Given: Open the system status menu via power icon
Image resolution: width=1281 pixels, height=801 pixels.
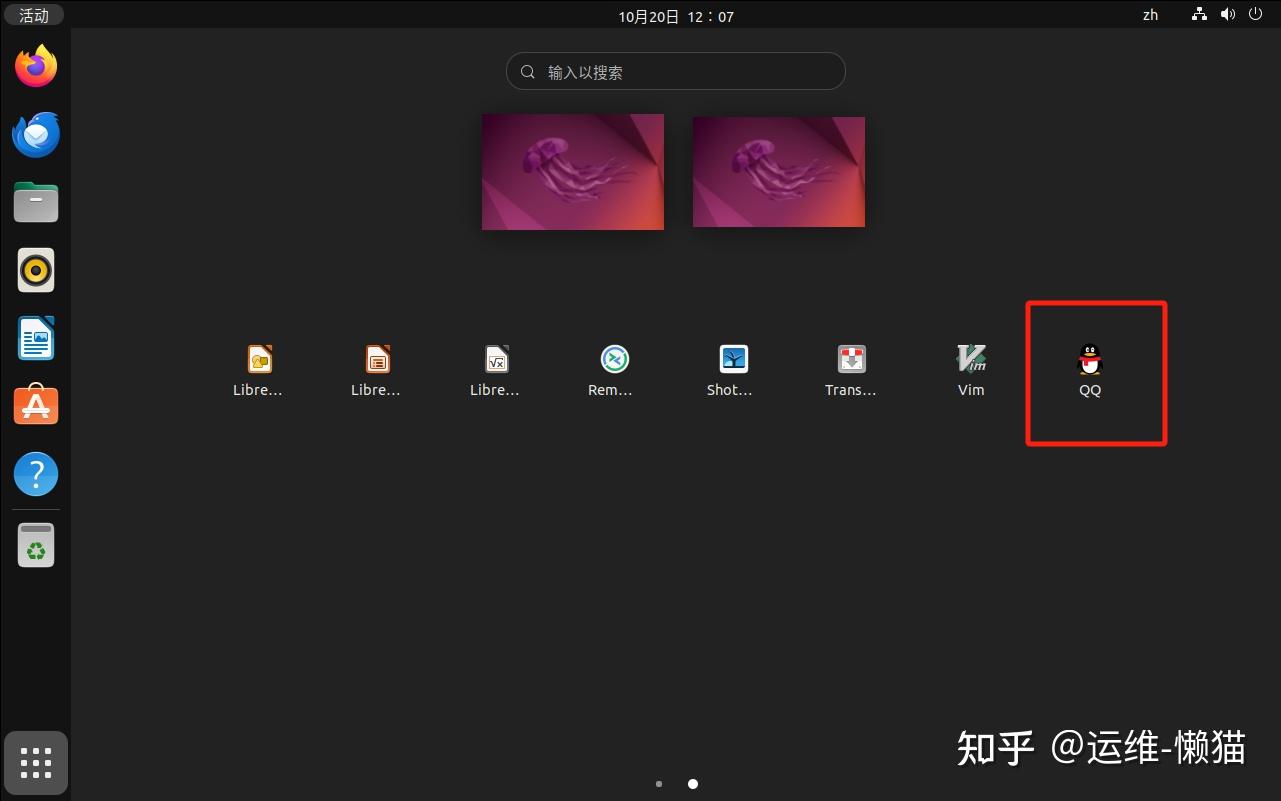Looking at the screenshot, I should pyautogui.click(x=1255, y=15).
